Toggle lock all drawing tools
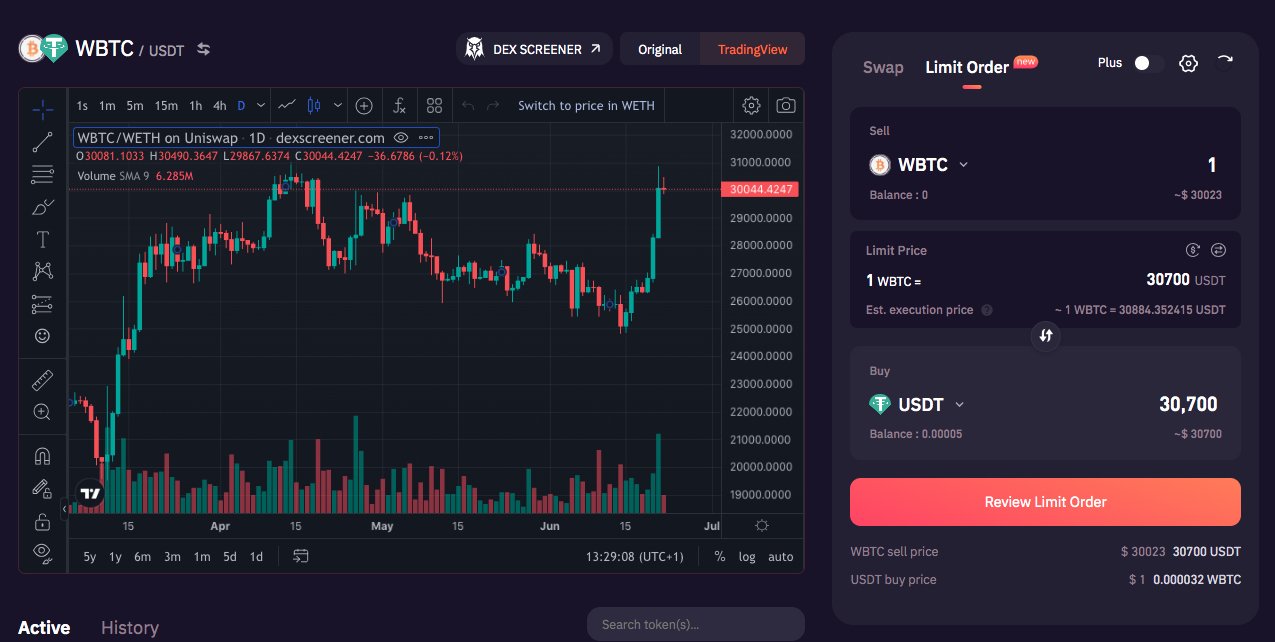This screenshot has width=1275, height=642. (42, 521)
